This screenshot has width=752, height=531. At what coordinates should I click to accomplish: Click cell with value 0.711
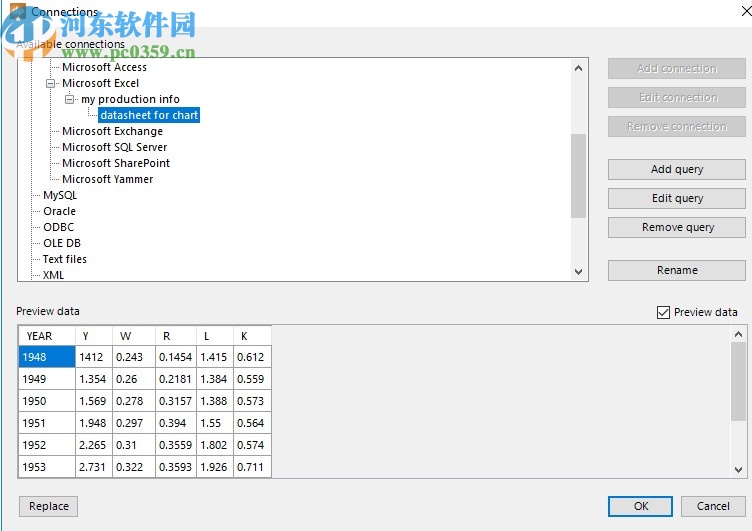coord(253,467)
